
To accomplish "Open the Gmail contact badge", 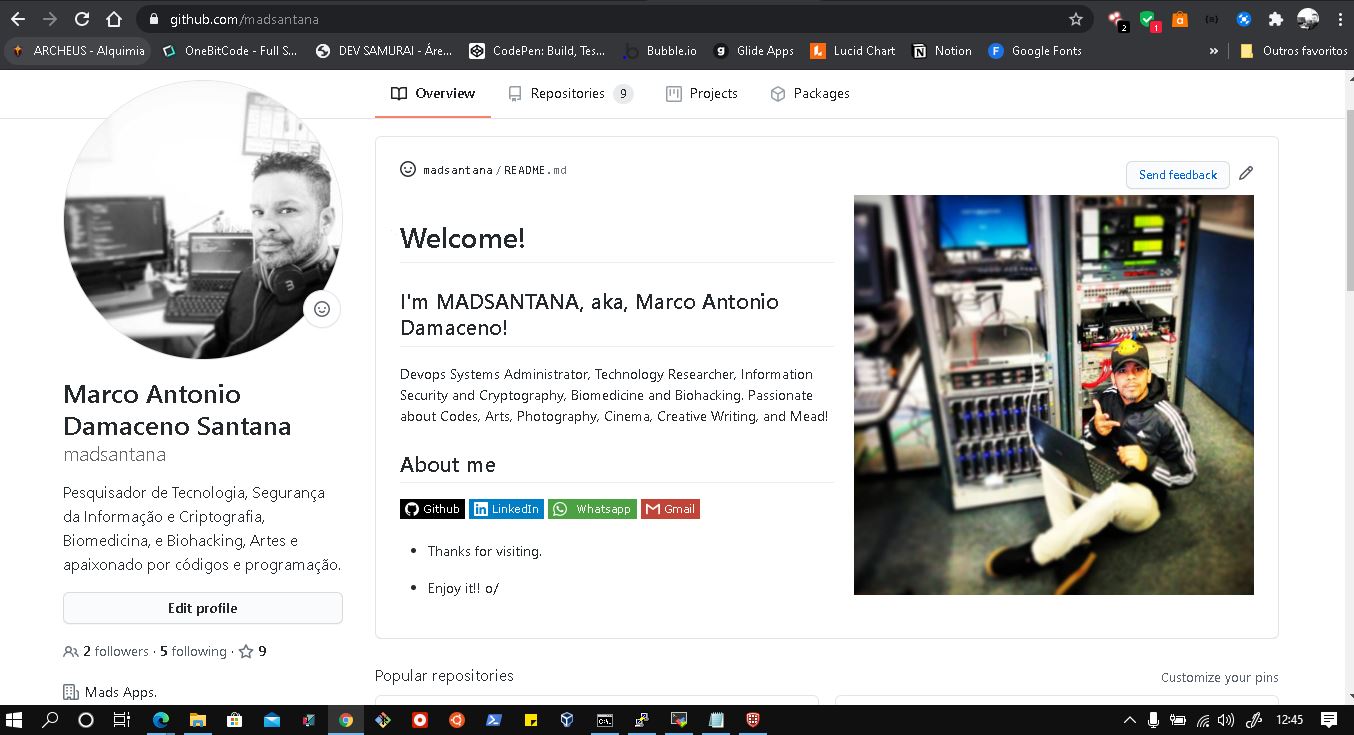I will 670,508.
